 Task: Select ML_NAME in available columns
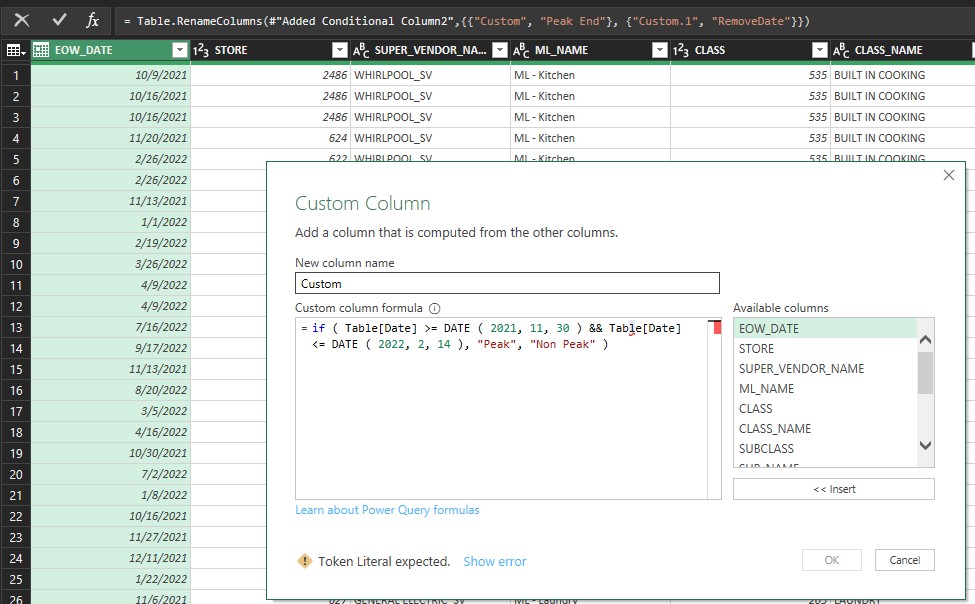pos(825,388)
